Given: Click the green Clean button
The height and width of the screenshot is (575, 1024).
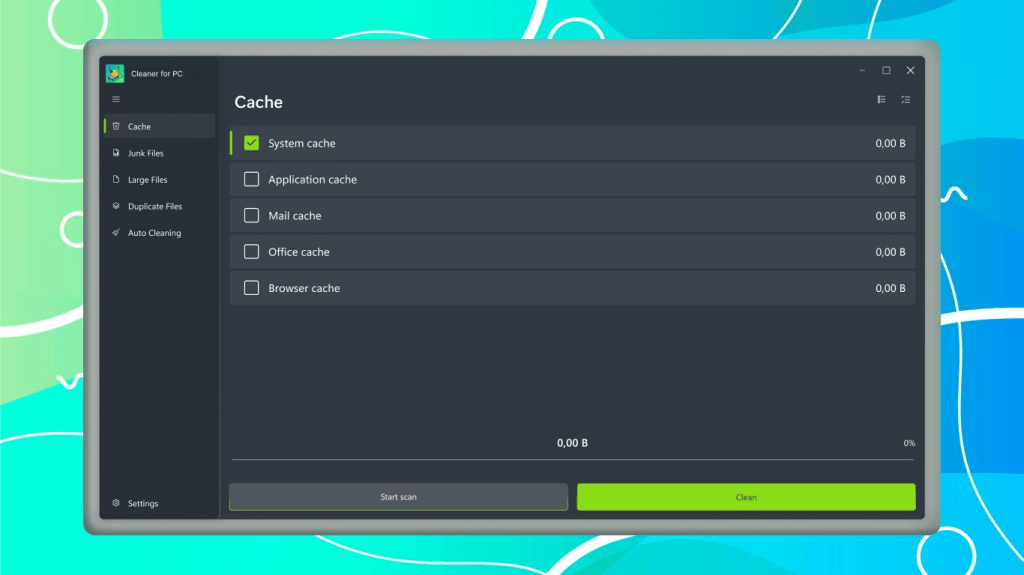Looking at the screenshot, I should [x=746, y=497].
